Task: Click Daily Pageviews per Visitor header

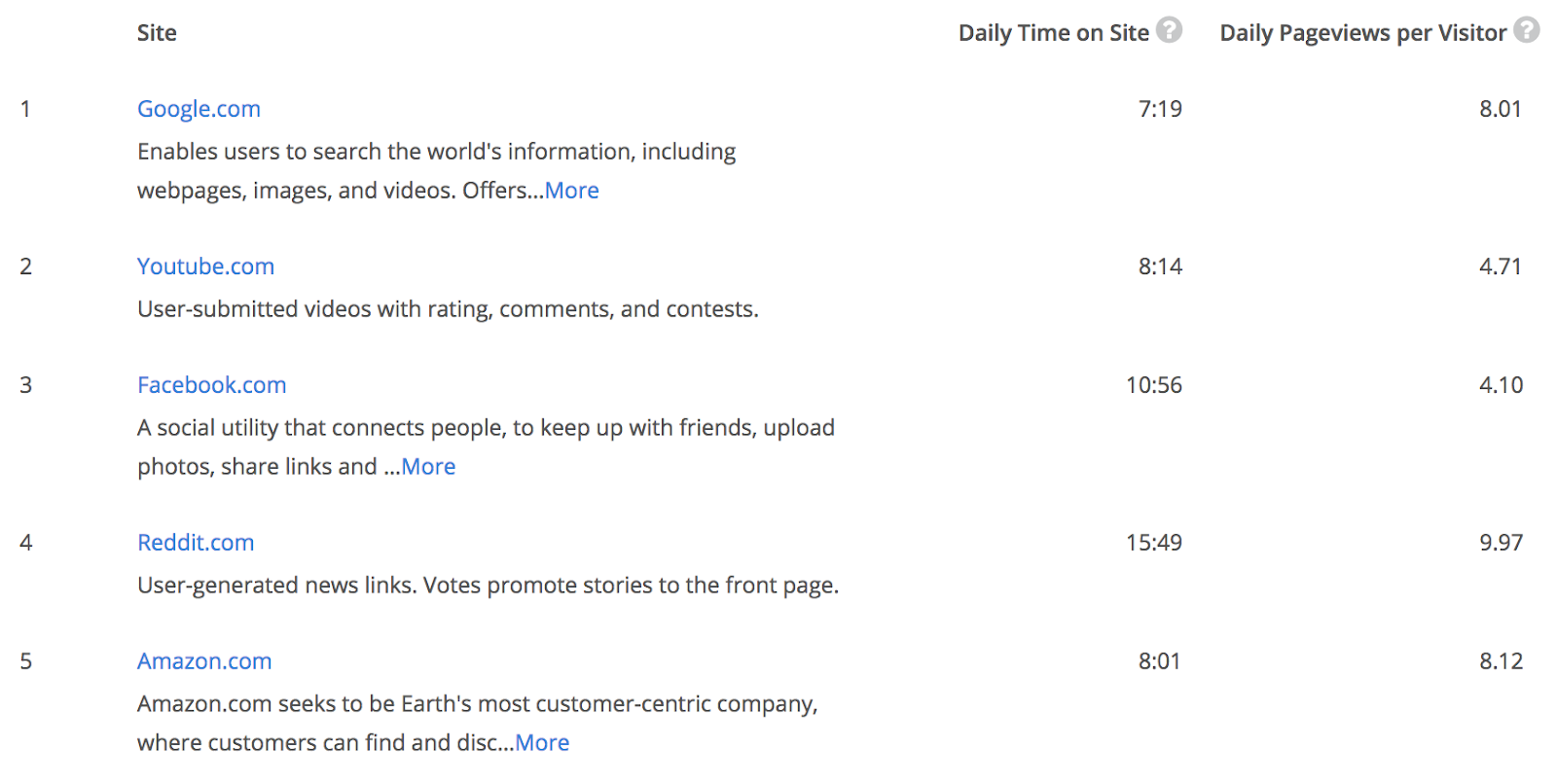Action: (x=1362, y=33)
